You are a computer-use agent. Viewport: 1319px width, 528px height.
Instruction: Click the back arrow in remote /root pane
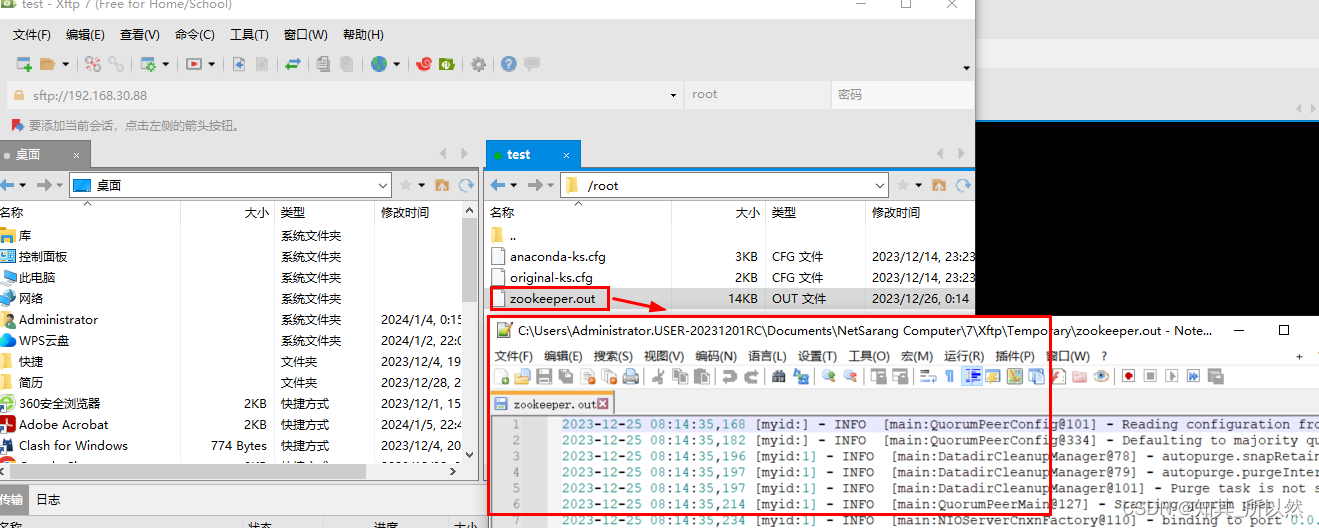[x=497, y=185]
